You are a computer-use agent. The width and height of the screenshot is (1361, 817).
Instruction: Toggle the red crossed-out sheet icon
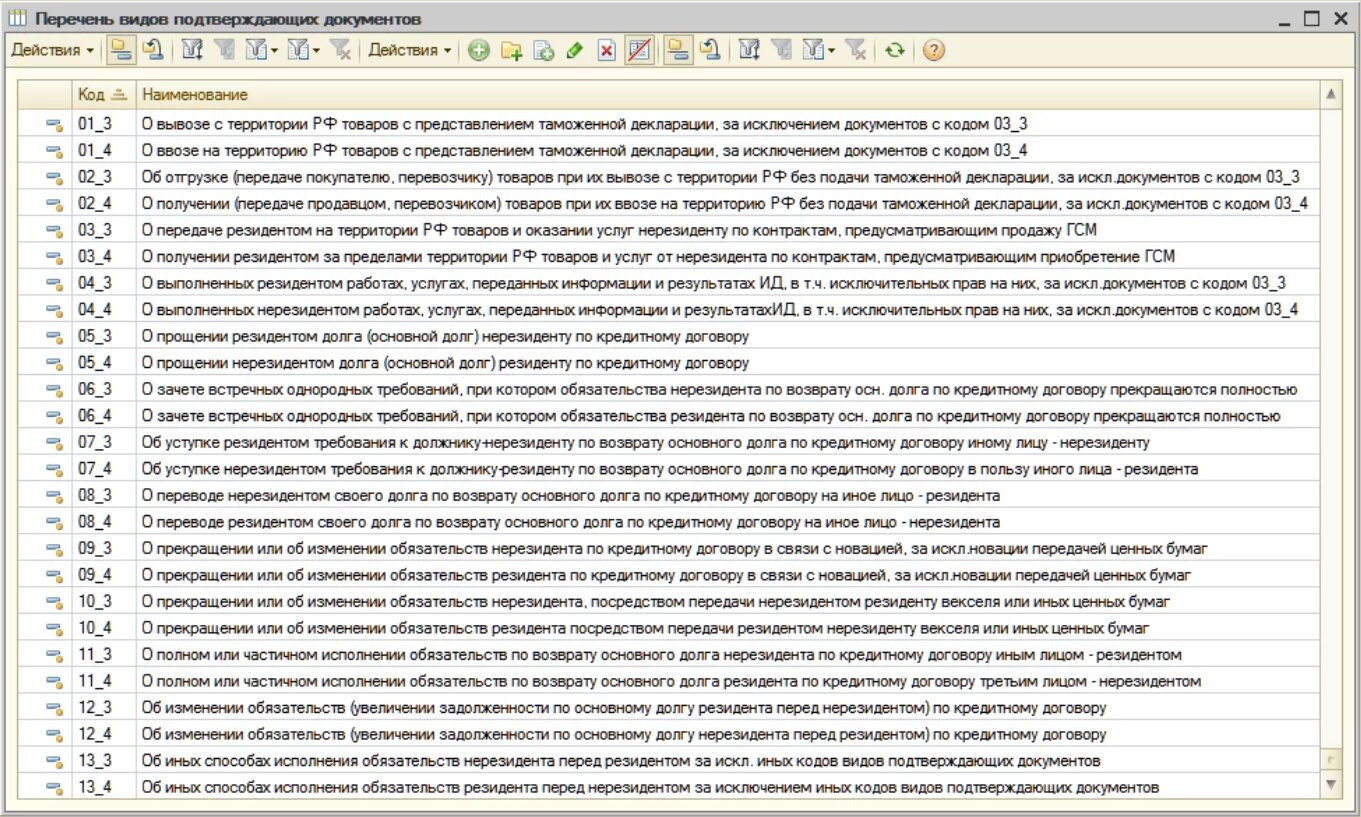tap(639, 50)
